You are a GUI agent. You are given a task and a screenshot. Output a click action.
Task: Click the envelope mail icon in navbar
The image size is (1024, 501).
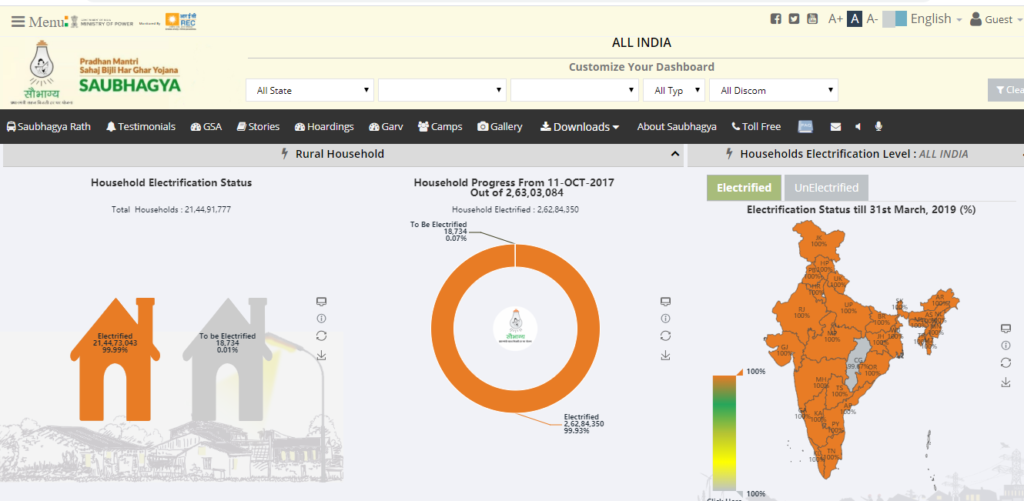835,127
